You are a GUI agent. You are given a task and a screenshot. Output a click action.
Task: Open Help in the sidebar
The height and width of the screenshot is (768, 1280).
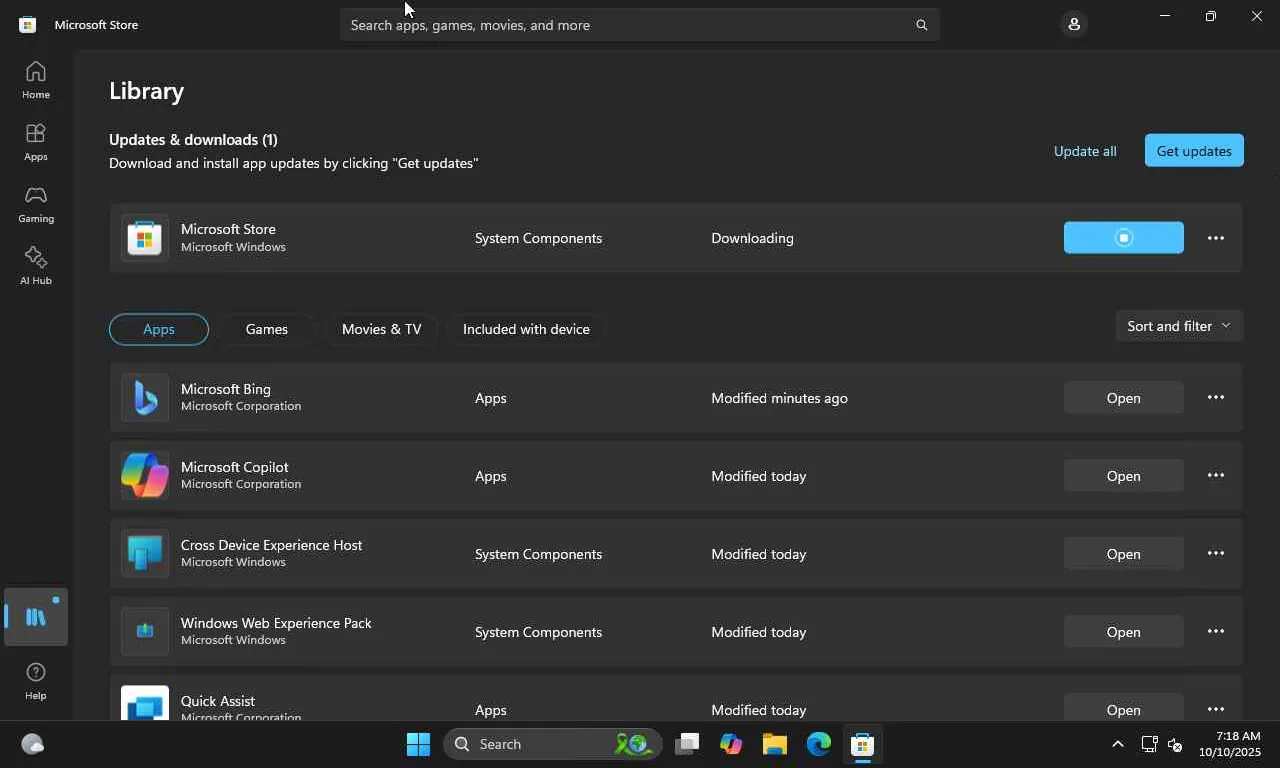(36, 681)
